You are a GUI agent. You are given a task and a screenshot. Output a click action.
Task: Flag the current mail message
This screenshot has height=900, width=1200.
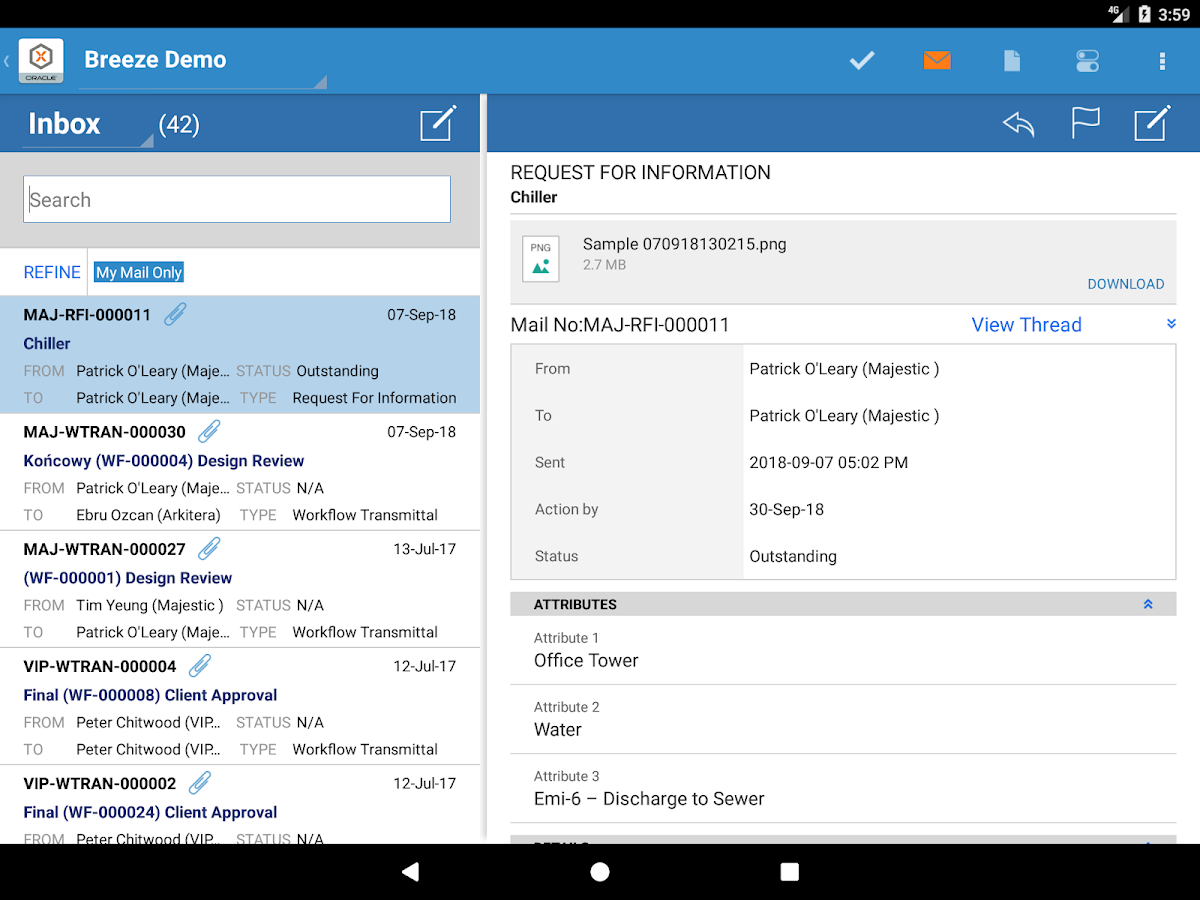1085,124
